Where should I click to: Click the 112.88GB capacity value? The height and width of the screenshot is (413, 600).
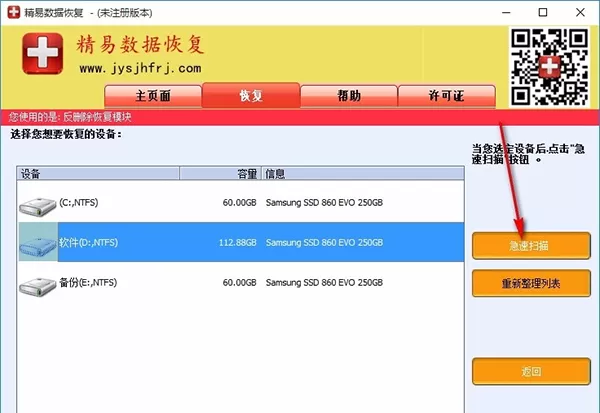coord(238,243)
